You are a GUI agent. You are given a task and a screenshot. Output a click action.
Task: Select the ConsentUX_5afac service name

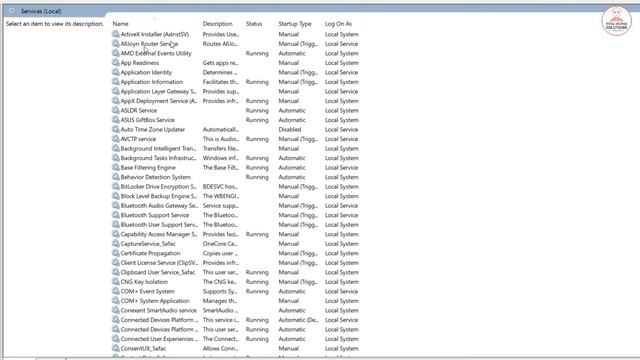pos(143,349)
